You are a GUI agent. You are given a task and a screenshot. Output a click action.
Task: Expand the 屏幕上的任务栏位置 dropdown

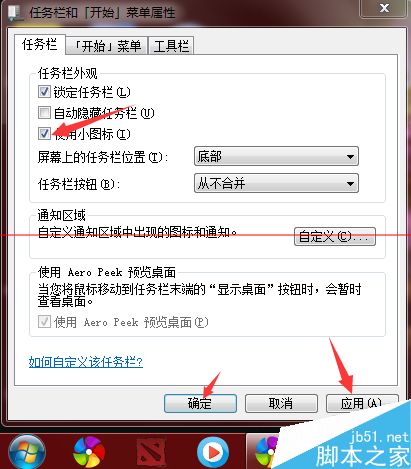pos(276,156)
